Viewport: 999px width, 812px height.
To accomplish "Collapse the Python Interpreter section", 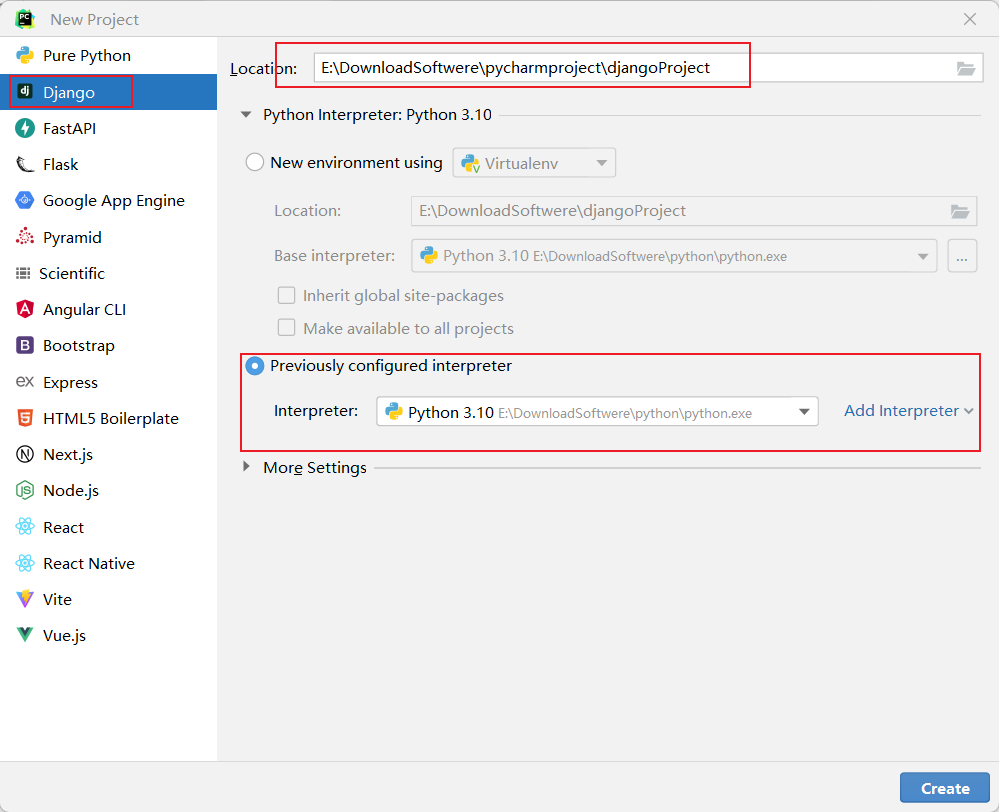I will tap(246, 115).
